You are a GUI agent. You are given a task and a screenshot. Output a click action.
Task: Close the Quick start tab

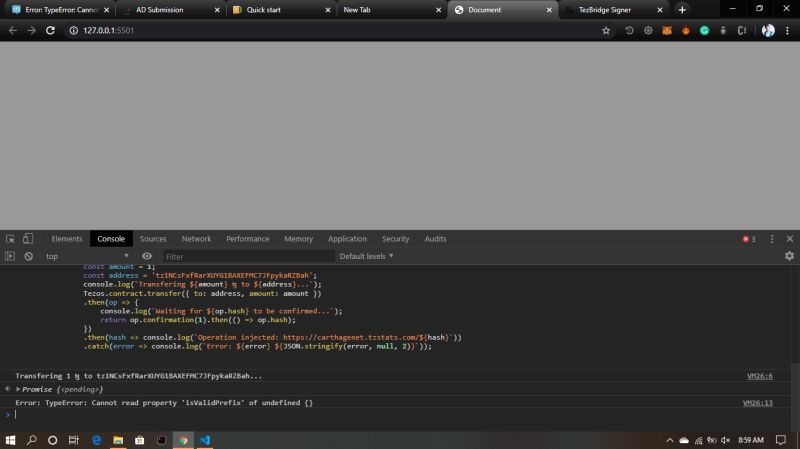click(328, 10)
